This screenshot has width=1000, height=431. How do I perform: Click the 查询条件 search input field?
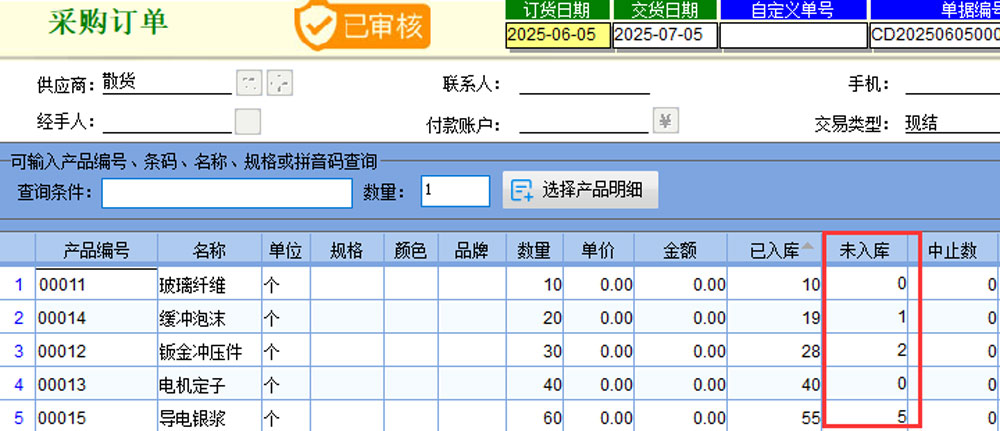tap(227, 192)
